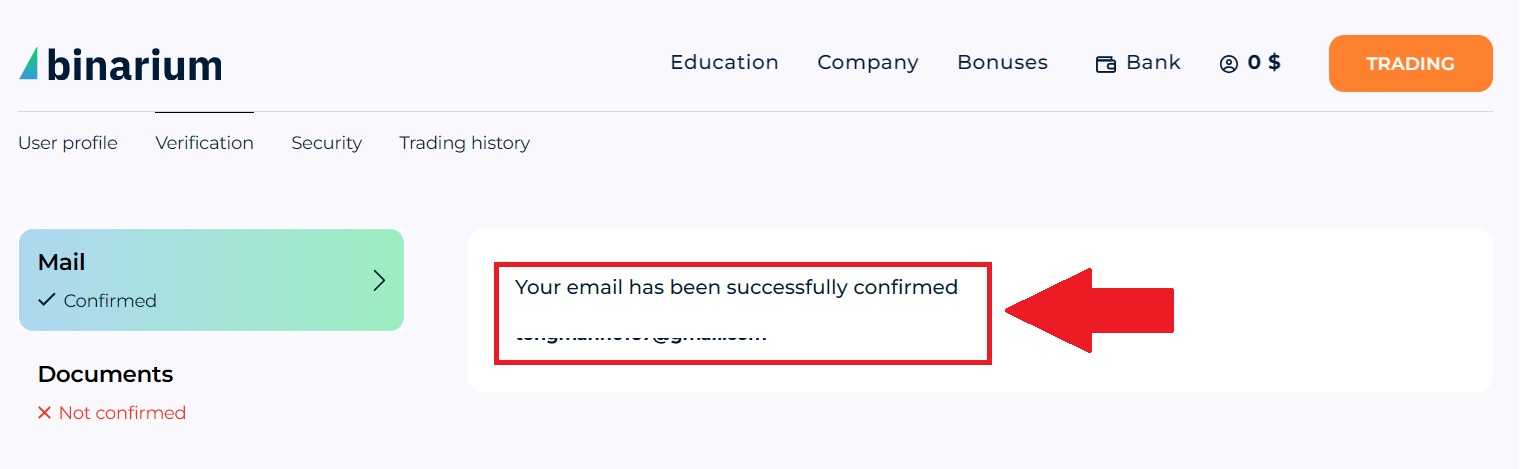Expand the Mail section chevron arrow
1521x469 pixels.
(379, 280)
